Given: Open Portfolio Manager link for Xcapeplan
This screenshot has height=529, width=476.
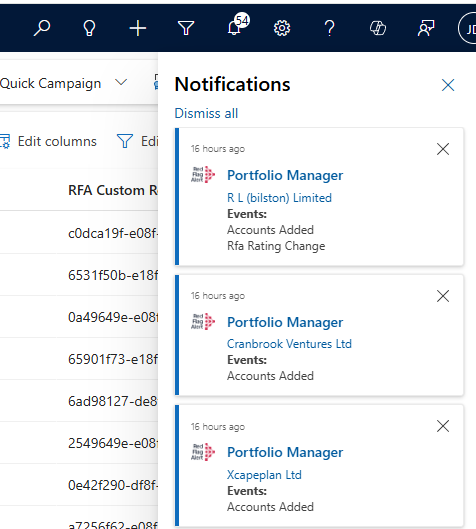Looking at the screenshot, I should click(x=285, y=452).
